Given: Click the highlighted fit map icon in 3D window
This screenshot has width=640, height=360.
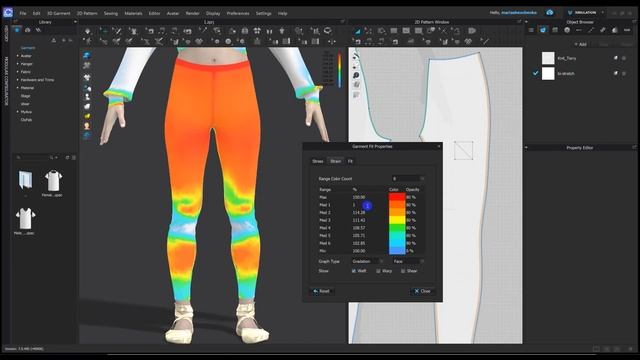Looking at the screenshot, I should [87, 136].
